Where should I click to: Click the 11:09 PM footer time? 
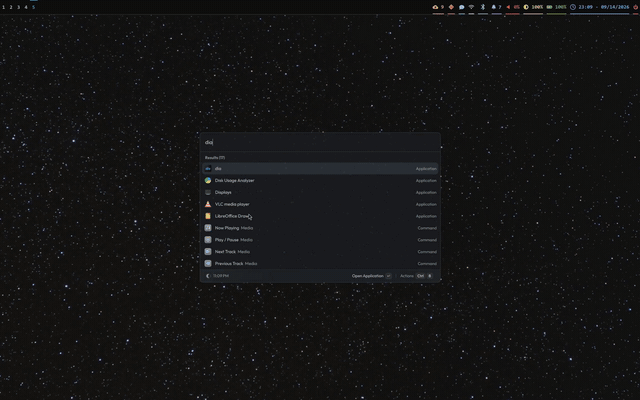pos(221,276)
